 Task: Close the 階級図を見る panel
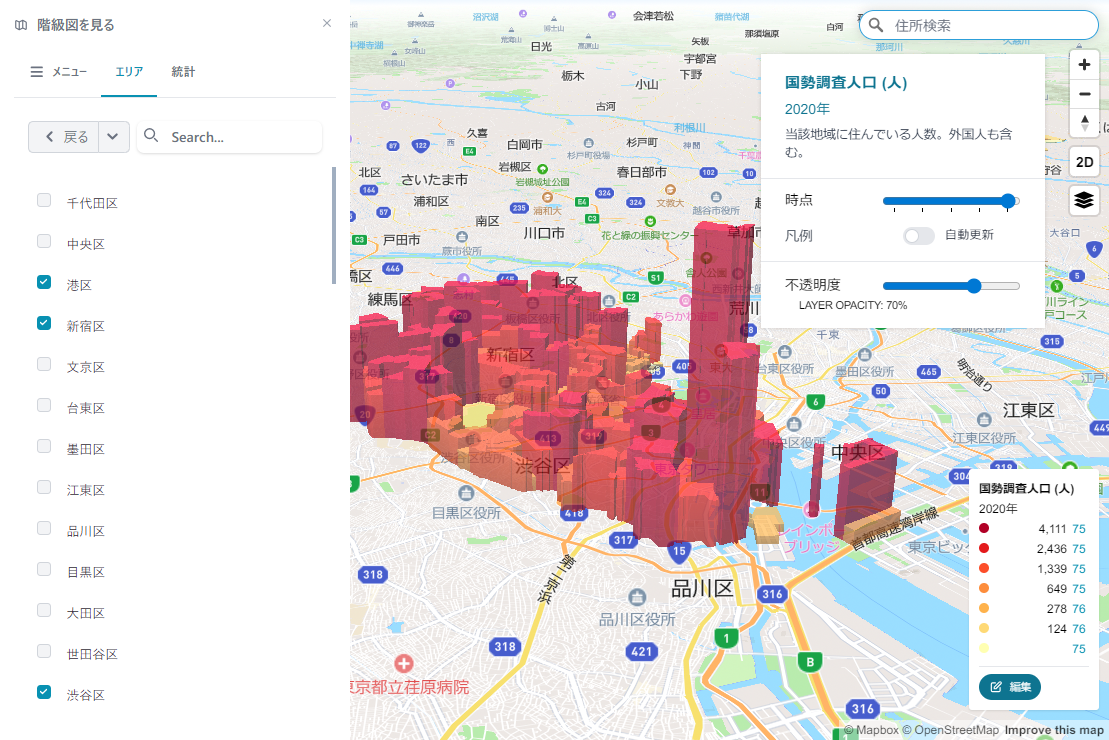[x=327, y=23]
